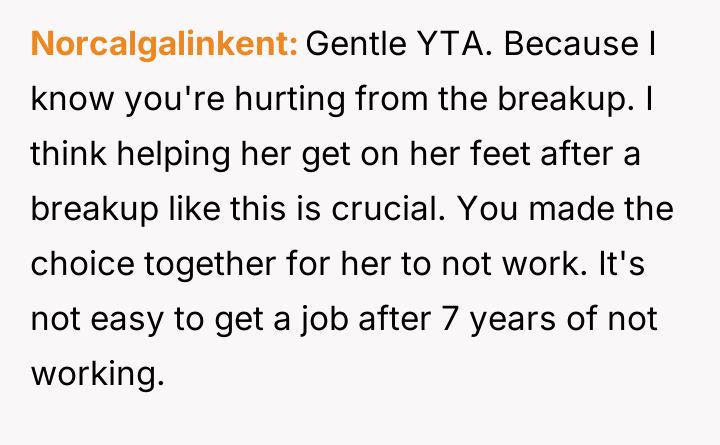
Task: Click the Norcalgalinkent username link
Action: 164,45
